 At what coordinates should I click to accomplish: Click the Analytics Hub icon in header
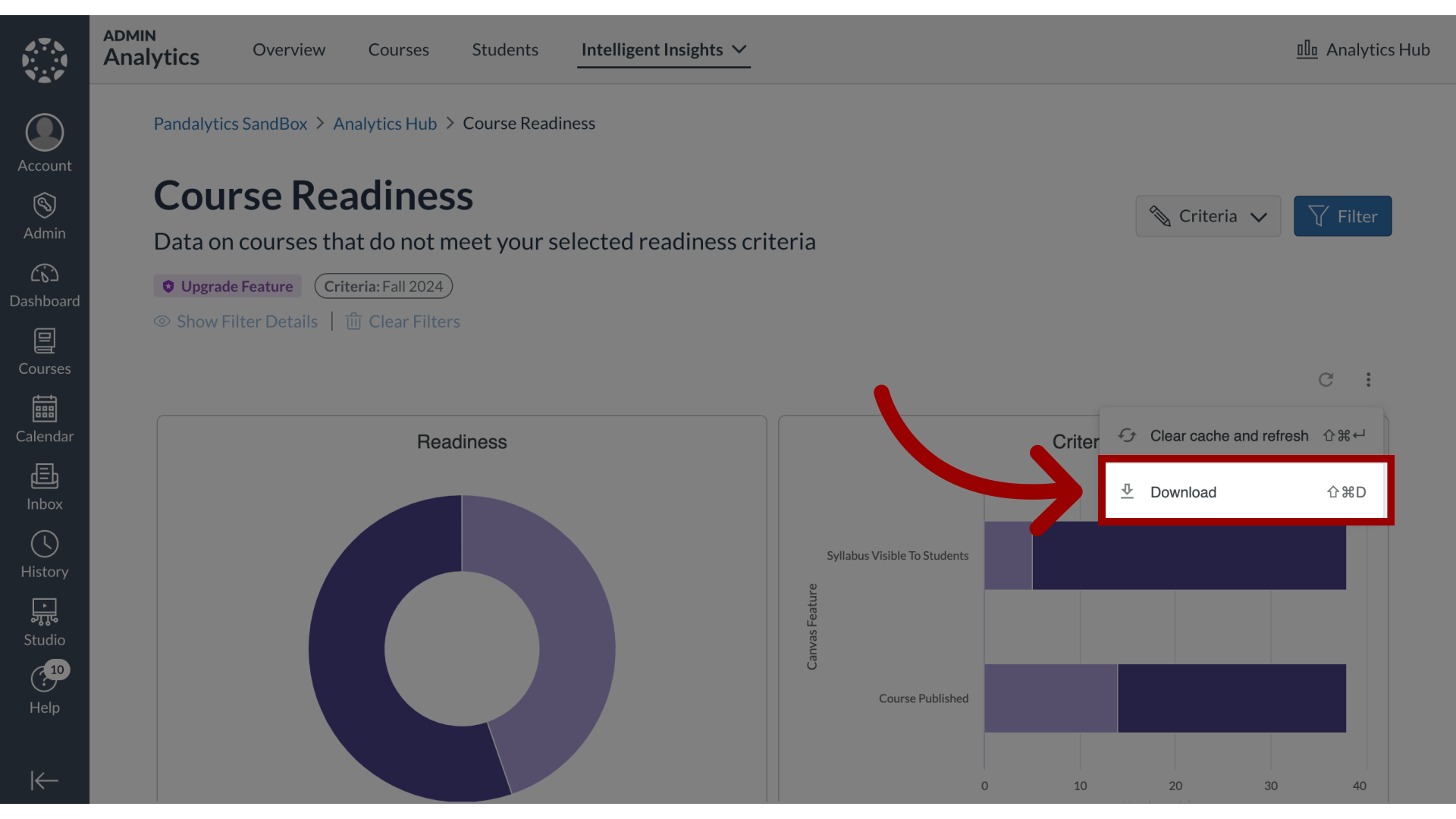1306,48
